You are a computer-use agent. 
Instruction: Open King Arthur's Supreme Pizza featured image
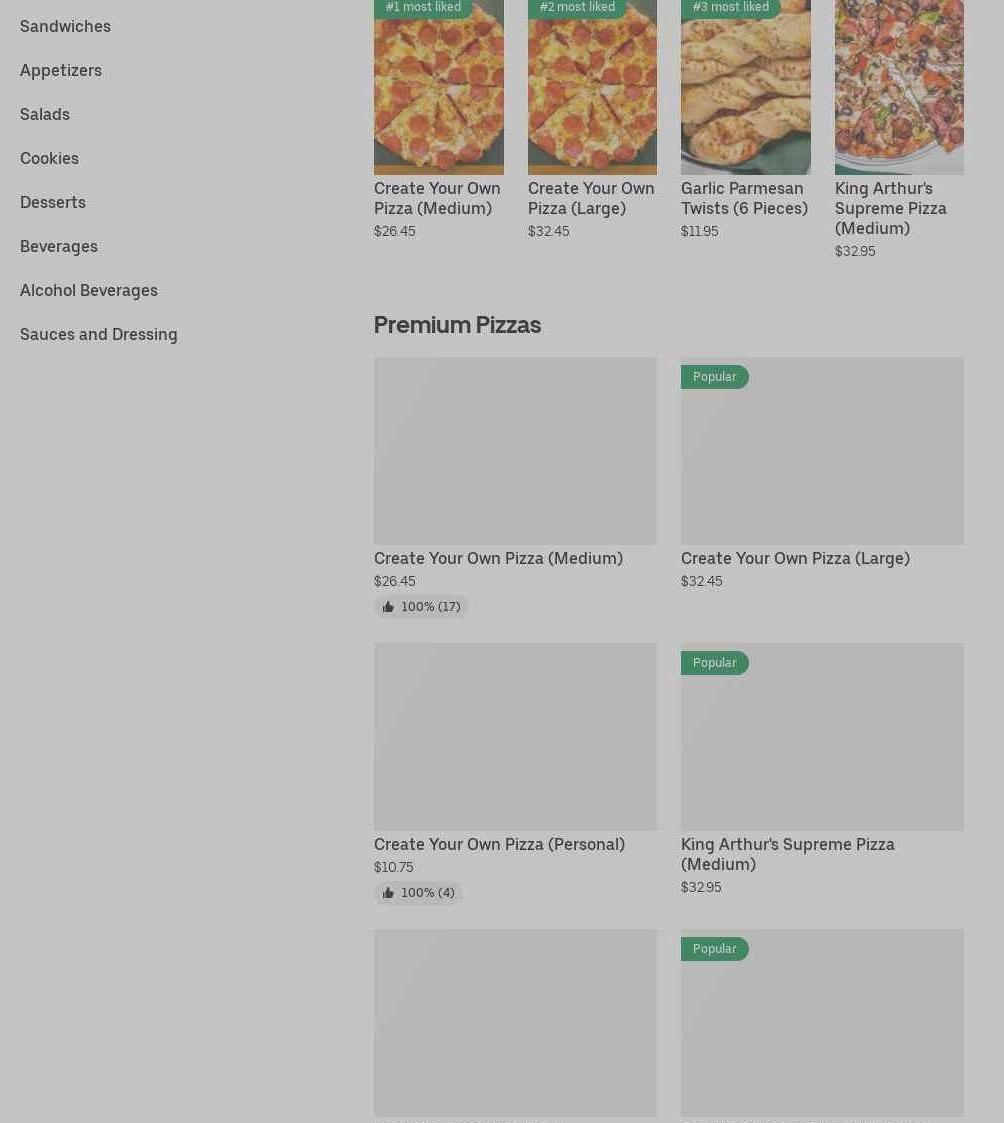click(x=899, y=90)
